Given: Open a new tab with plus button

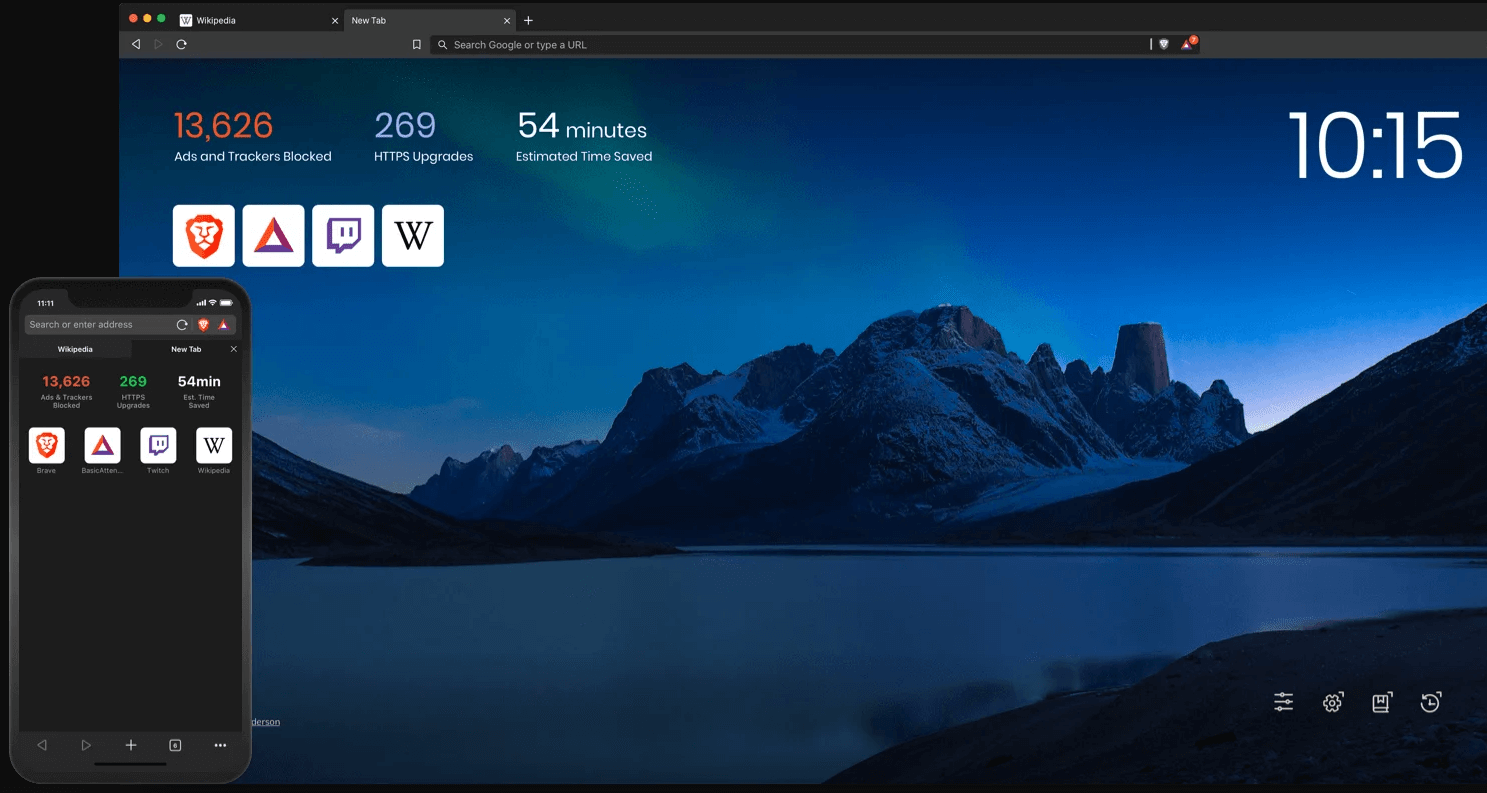Looking at the screenshot, I should (x=529, y=20).
